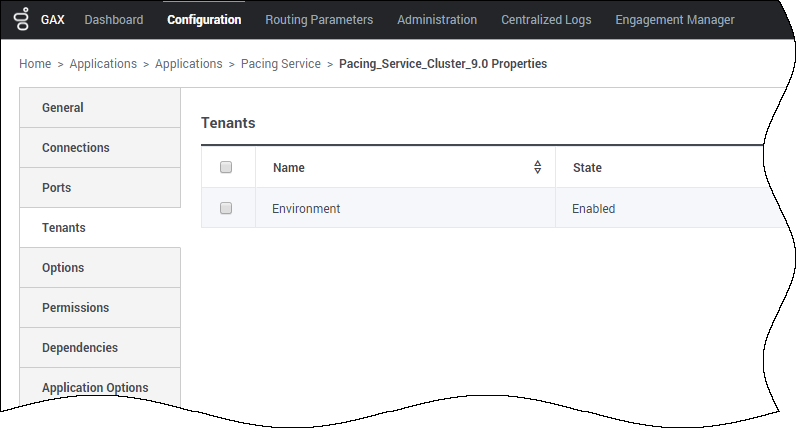Switch to the Options tab
The width and height of the screenshot is (797, 429).
point(100,268)
